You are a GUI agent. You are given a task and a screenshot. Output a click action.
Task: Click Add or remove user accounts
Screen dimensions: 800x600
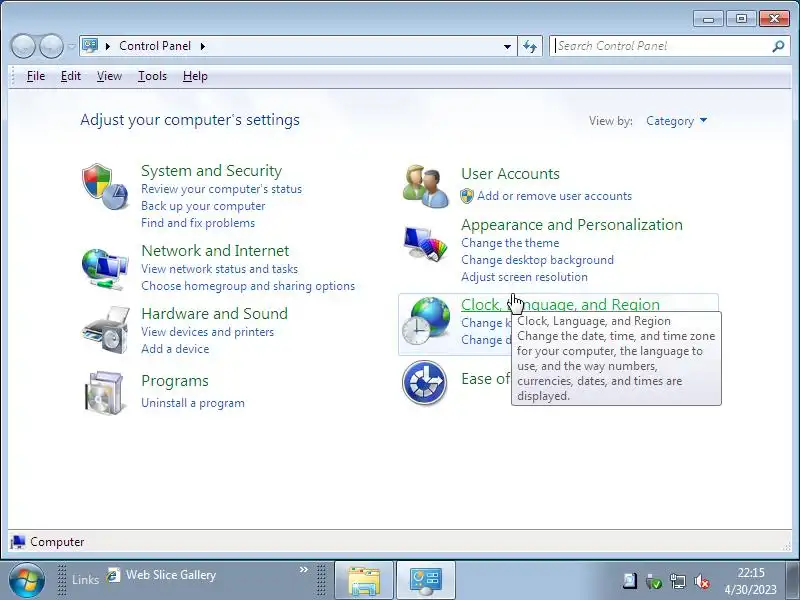click(x=554, y=196)
